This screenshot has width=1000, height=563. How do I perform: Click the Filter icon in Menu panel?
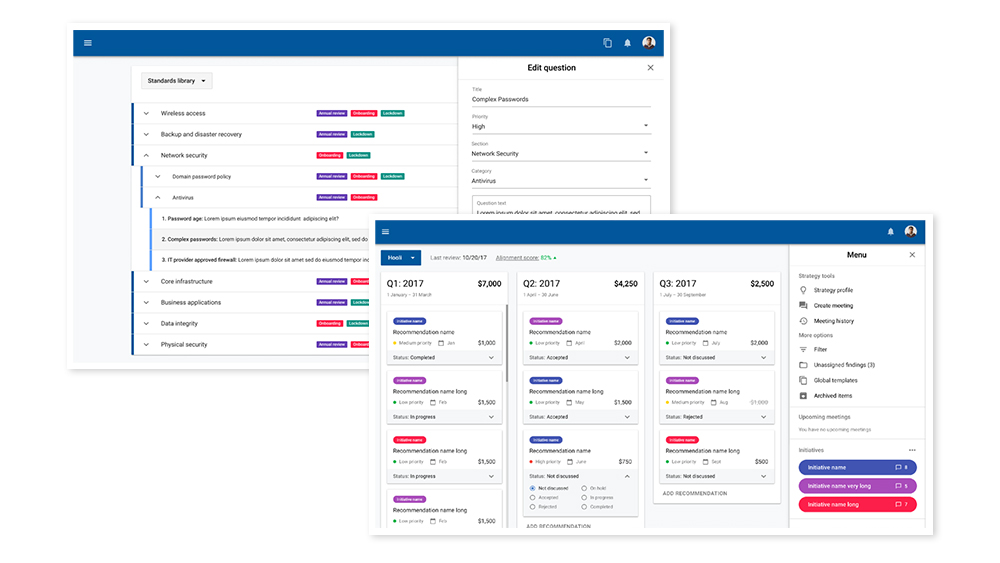click(803, 349)
